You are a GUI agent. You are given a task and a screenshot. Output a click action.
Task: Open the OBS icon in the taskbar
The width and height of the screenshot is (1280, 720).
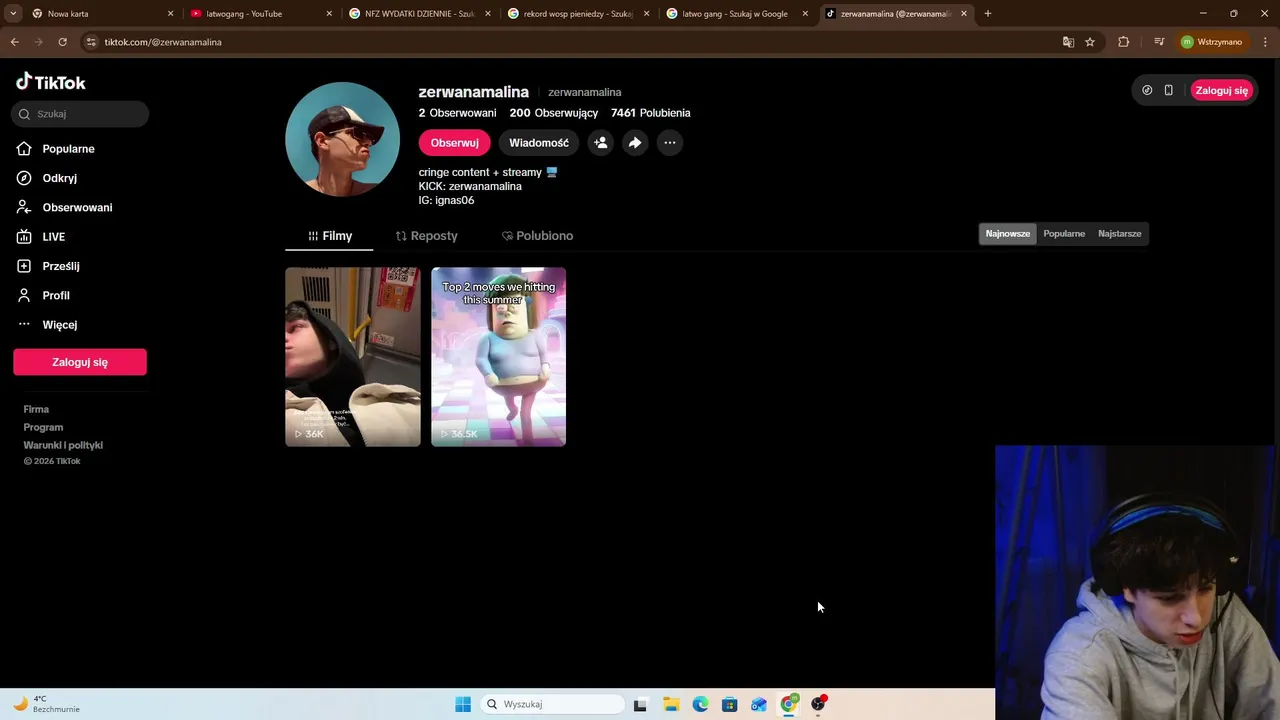818,704
